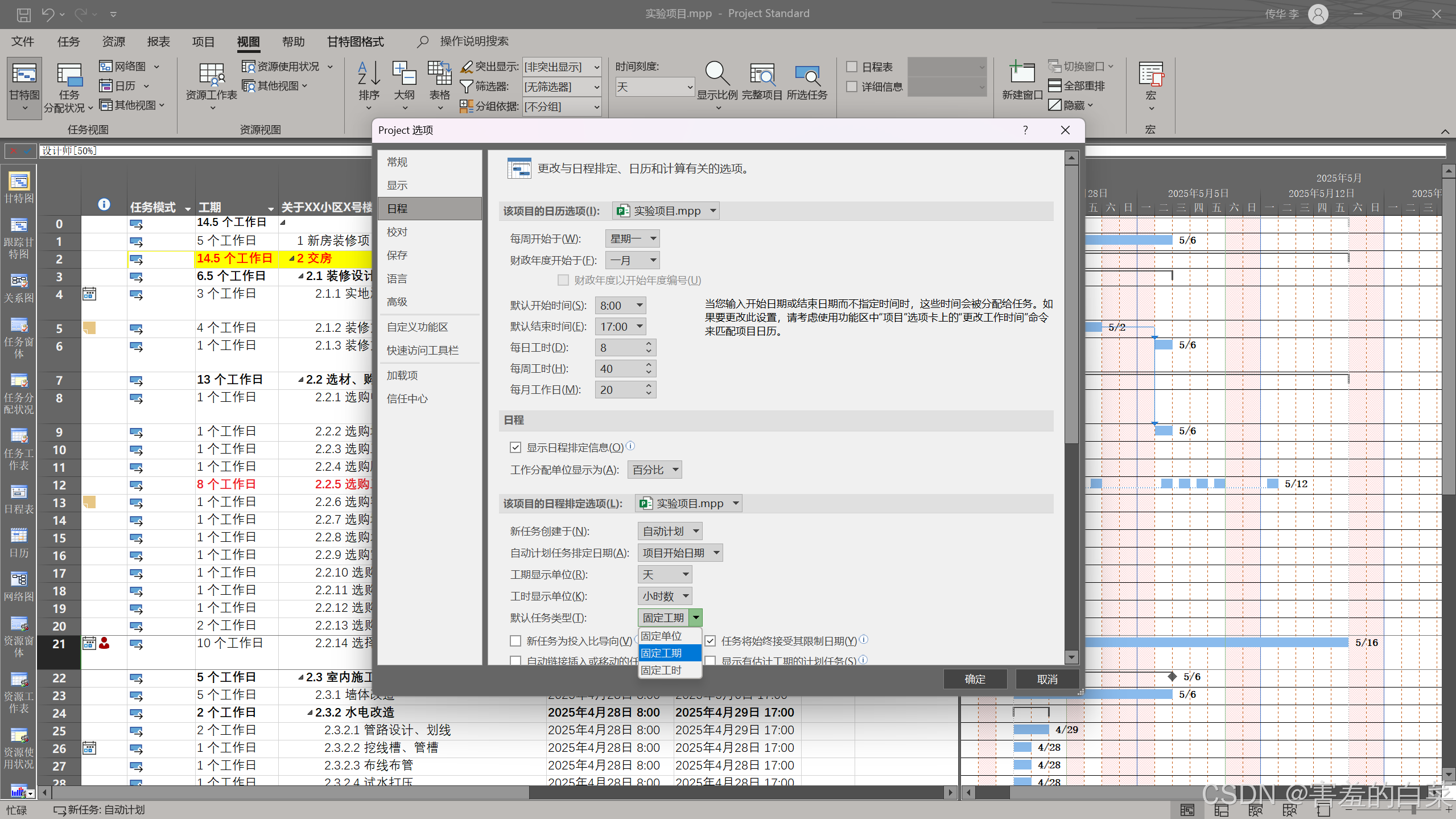Open 每周开始于 dropdown
Viewport: 1456px width, 819px height.
[632, 238]
